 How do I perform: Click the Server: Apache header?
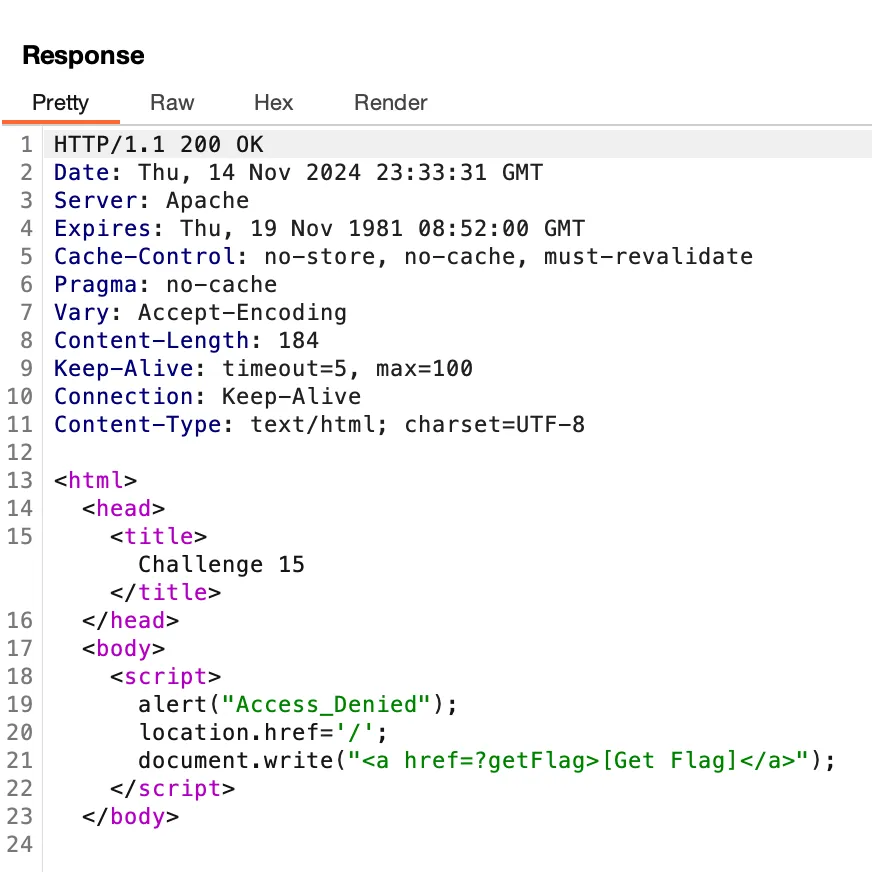(x=150, y=200)
